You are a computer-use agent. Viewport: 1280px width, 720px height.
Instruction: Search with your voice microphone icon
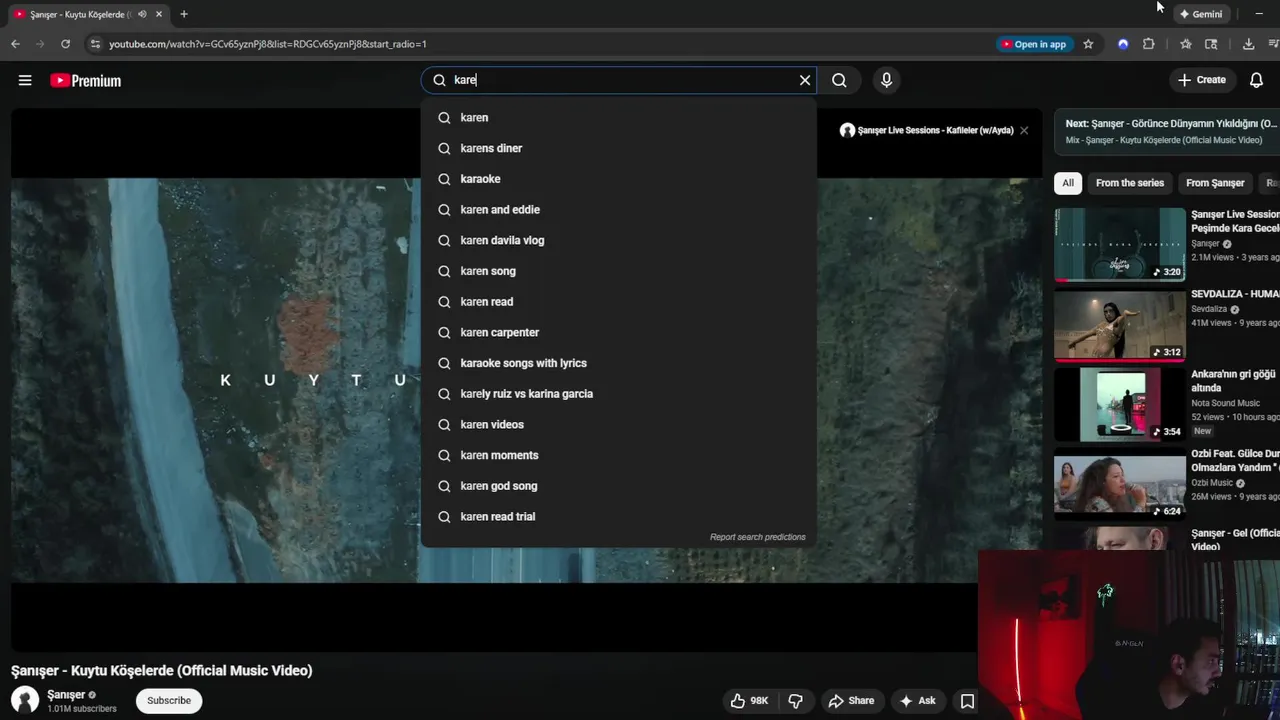(886, 80)
